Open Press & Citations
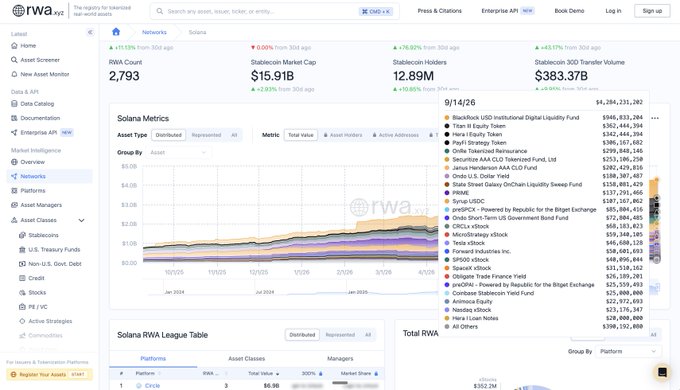Viewport: 680px width, 390px height. click(x=439, y=11)
